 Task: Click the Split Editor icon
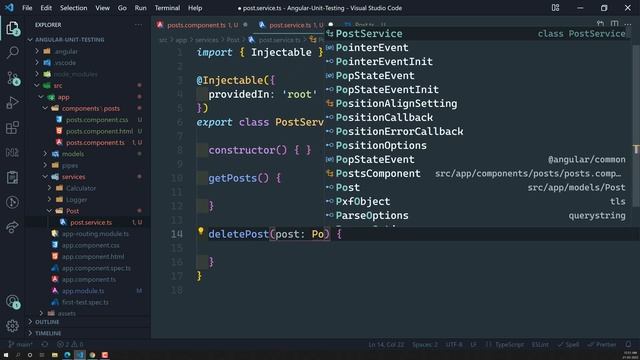614,24
